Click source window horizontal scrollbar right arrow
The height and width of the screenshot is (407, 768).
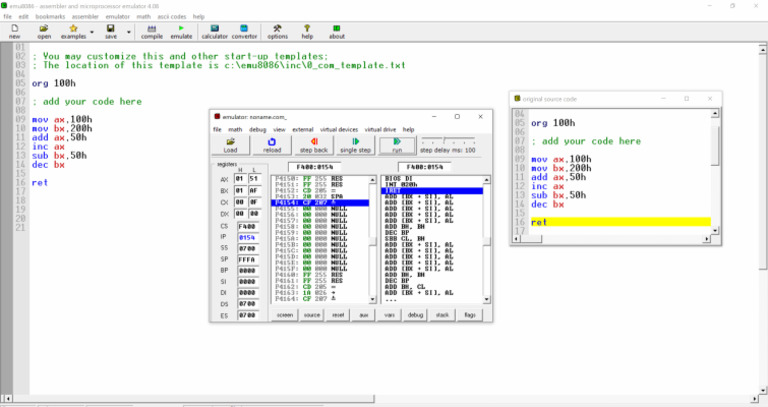706,239
